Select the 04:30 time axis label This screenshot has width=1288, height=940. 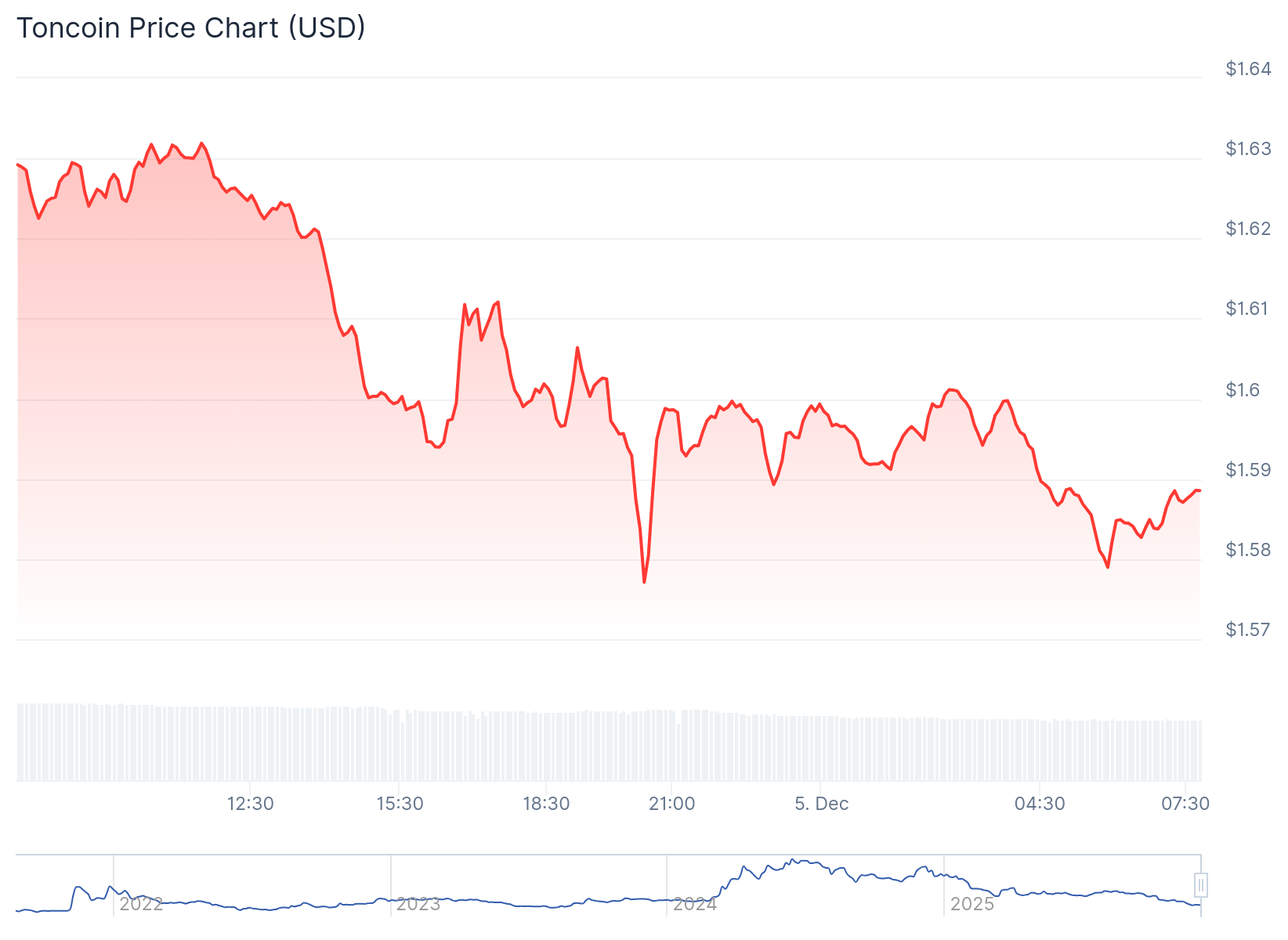point(1040,804)
